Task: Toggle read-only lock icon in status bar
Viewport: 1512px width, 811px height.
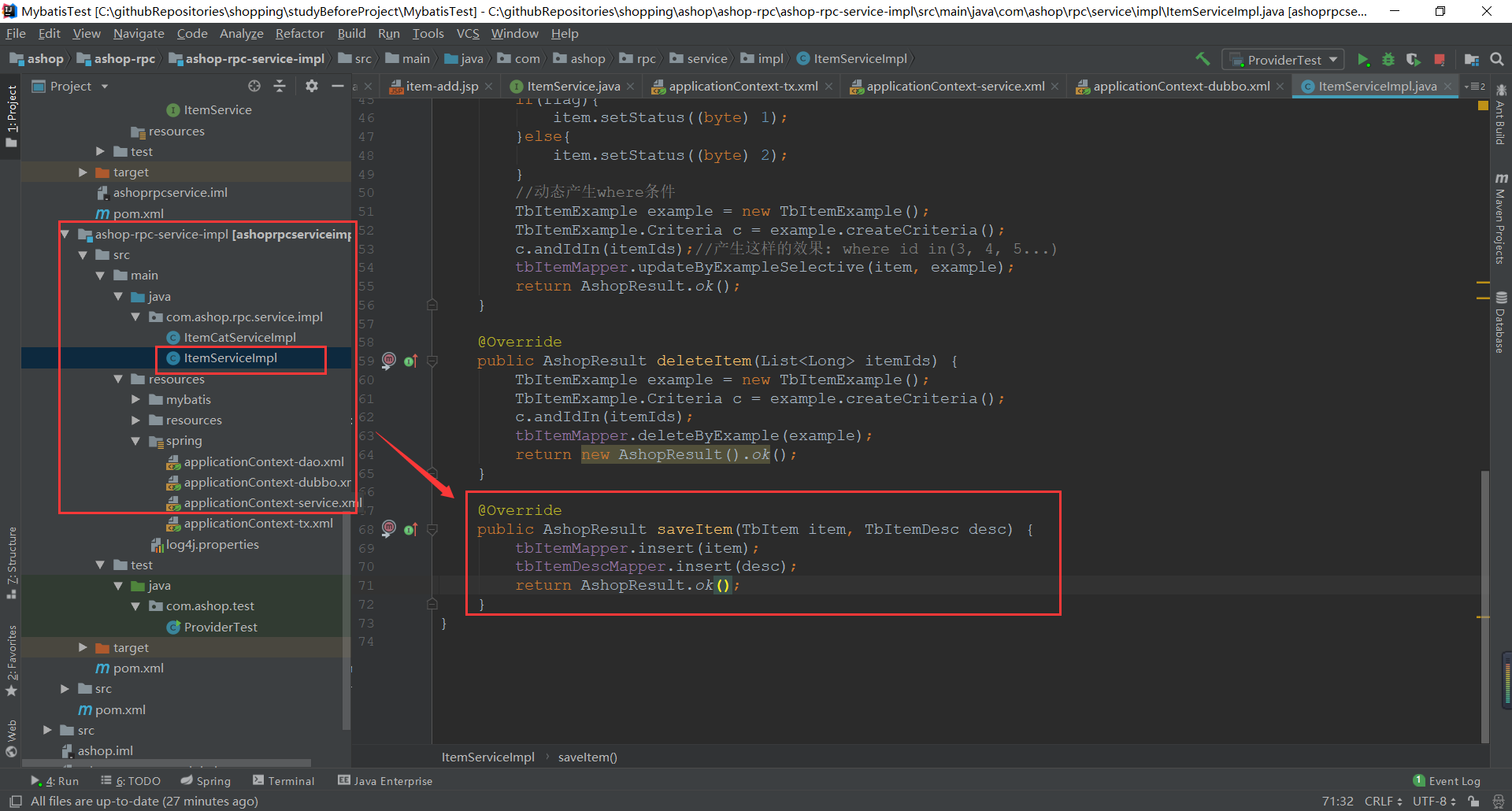Action: click(x=1473, y=801)
